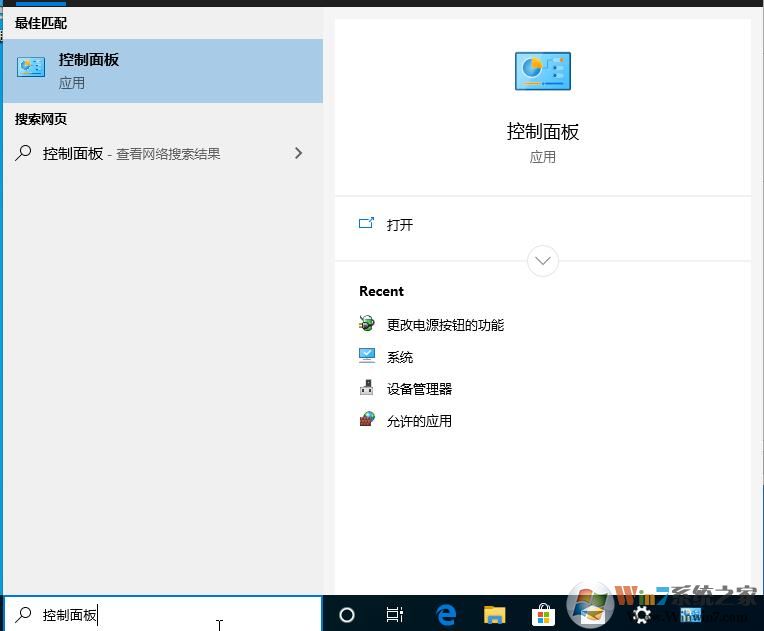Click the Control Panel icon in best match
The image size is (764, 631).
31,67
